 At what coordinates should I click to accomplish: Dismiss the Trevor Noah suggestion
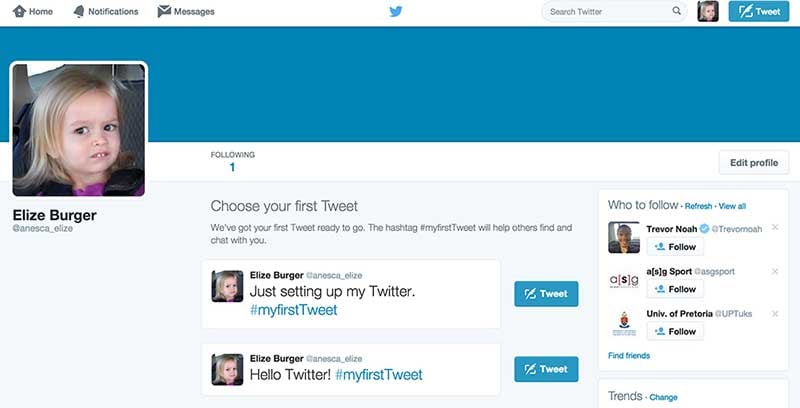pos(775,227)
